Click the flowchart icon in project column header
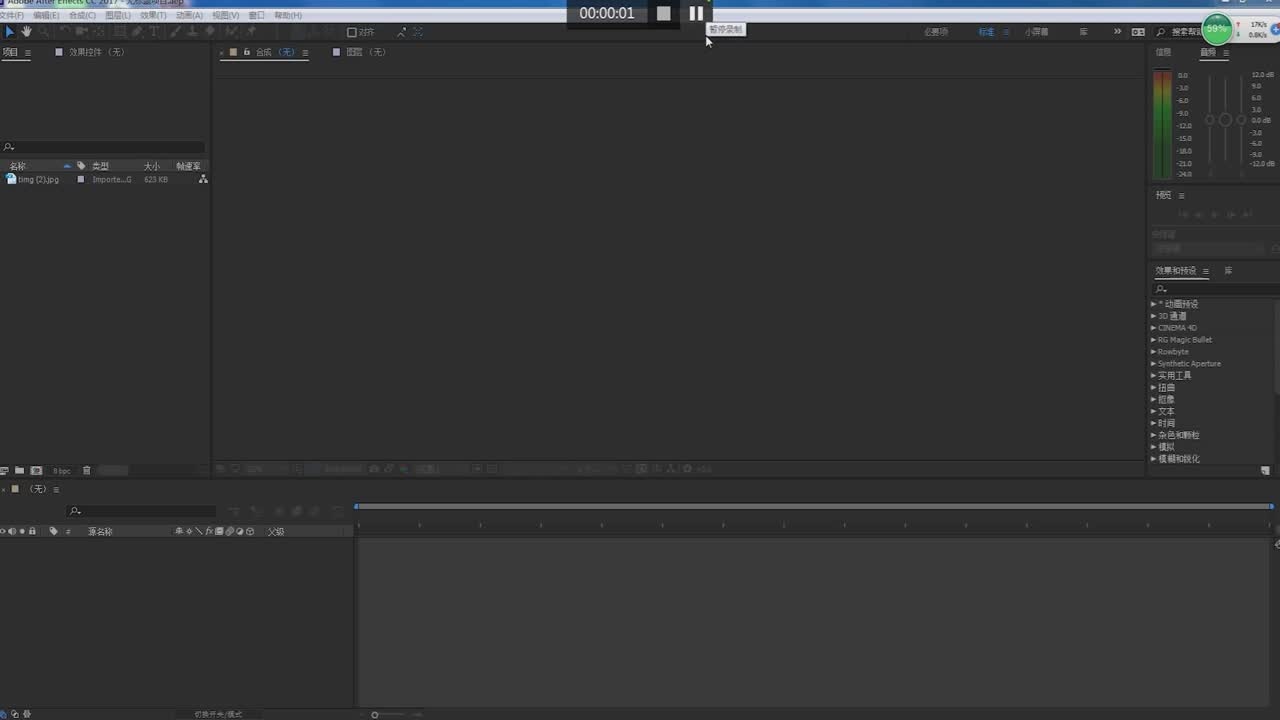Image resolution: width=1280 pixels, height=720 pixels. [203, 179]
